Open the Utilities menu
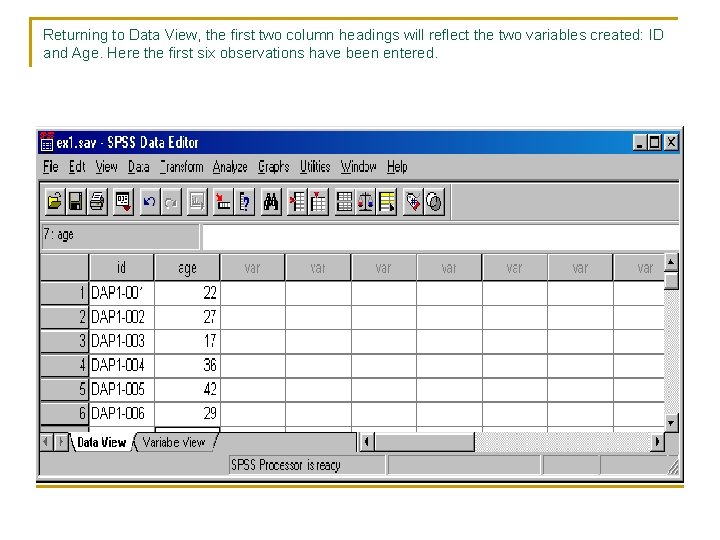This screenshot has width=720, height=540. (x=315, y=167)
